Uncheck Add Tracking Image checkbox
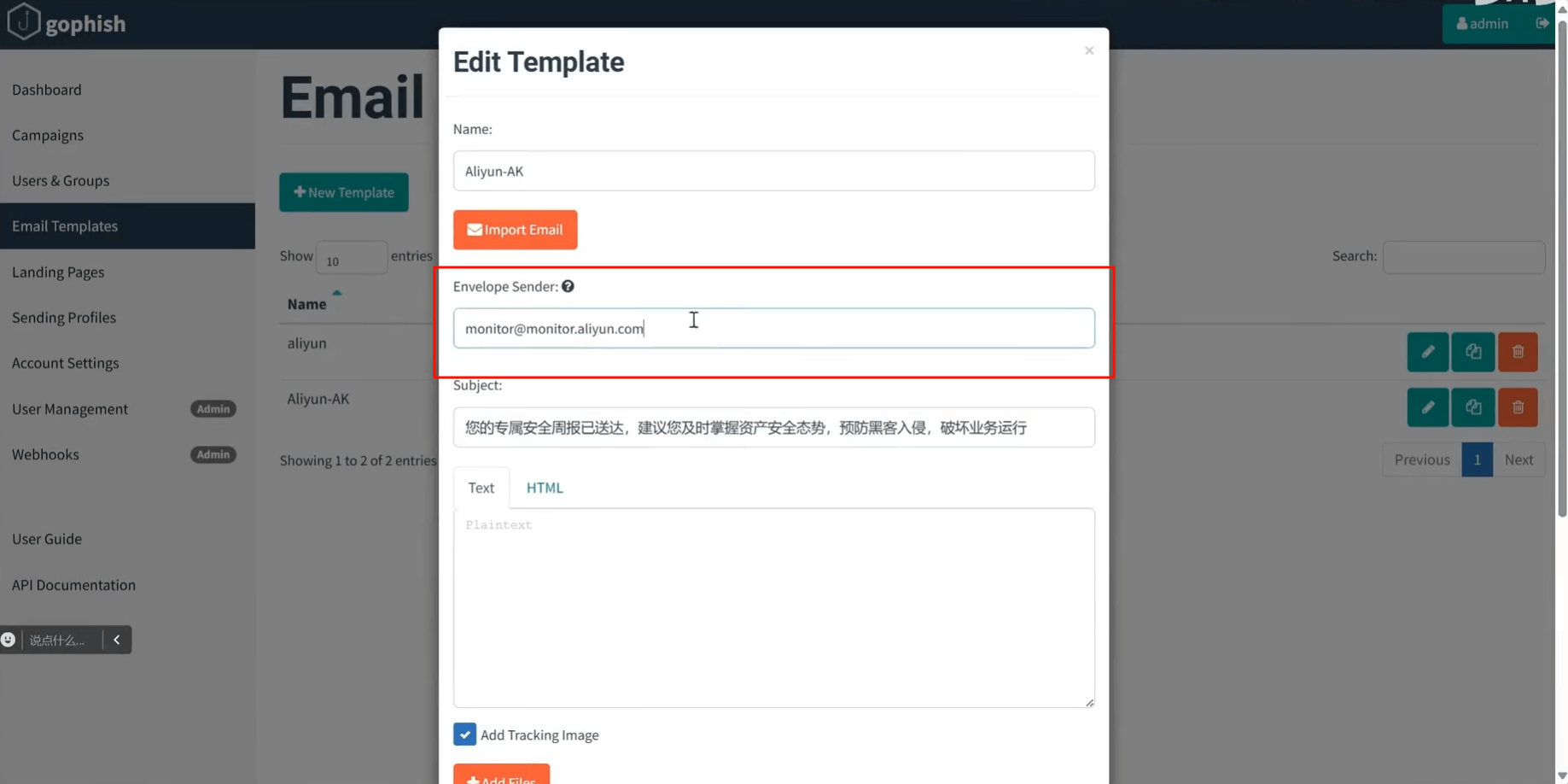This screenshot has height=784, width=1568. 464,734
